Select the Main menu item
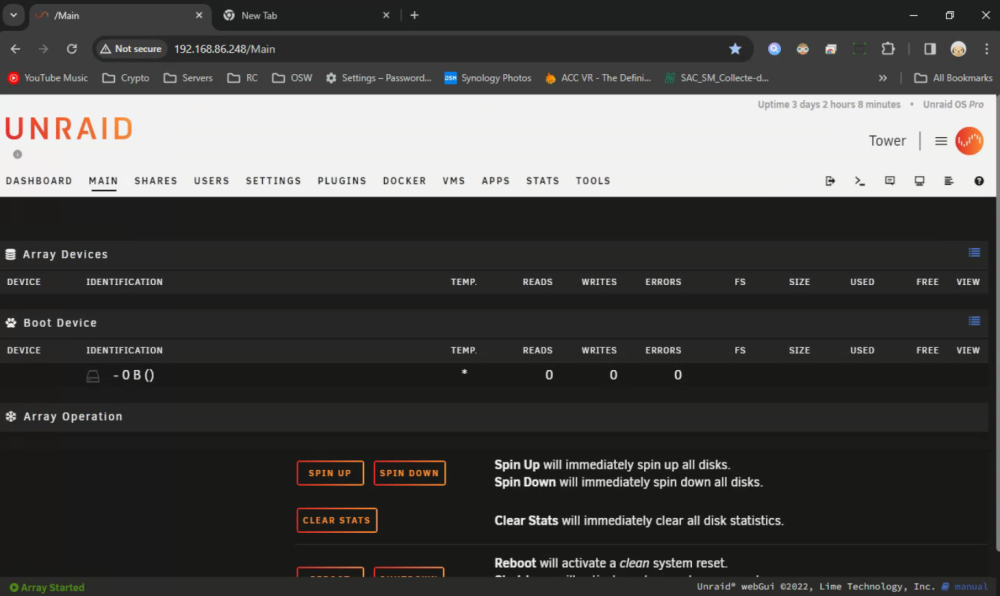The image size is (1000, 596). tap(103, 181)
